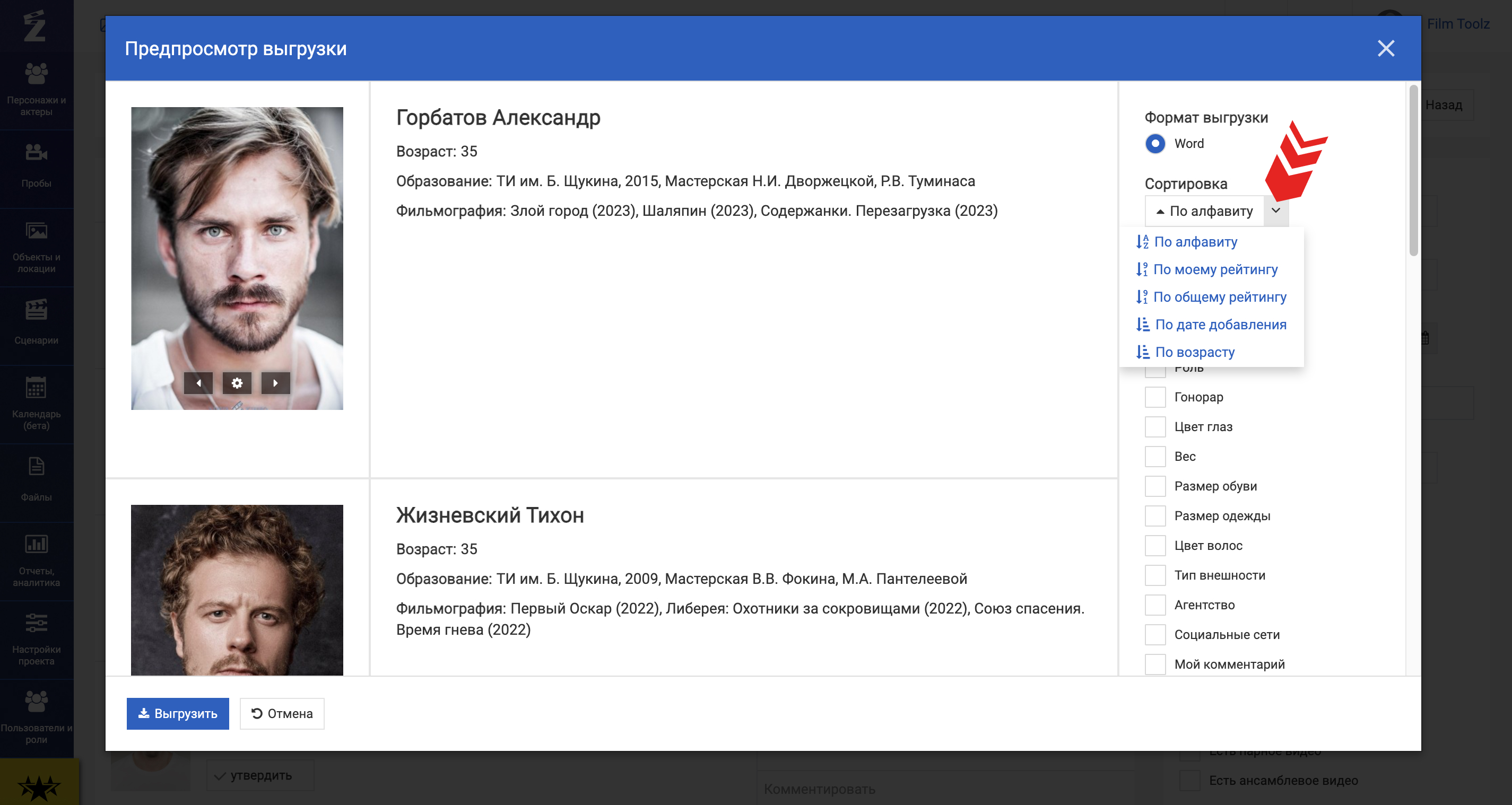
Task: Toggle the sort dropdown chevron arrow
Action: (x=1275, y=211)
